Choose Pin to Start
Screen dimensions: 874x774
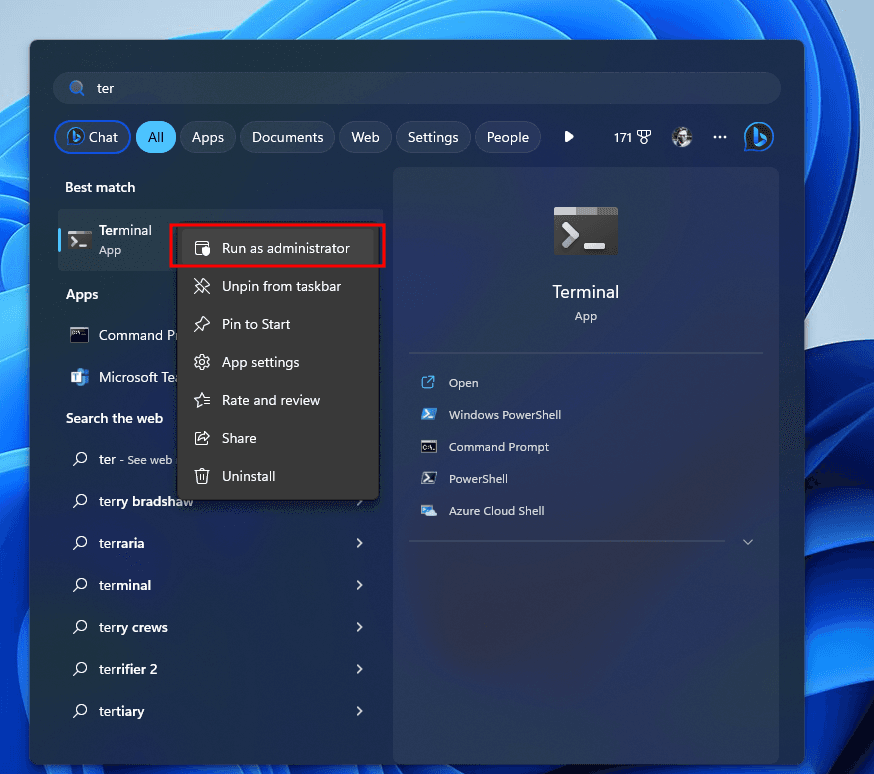click(x=278, y=324)
